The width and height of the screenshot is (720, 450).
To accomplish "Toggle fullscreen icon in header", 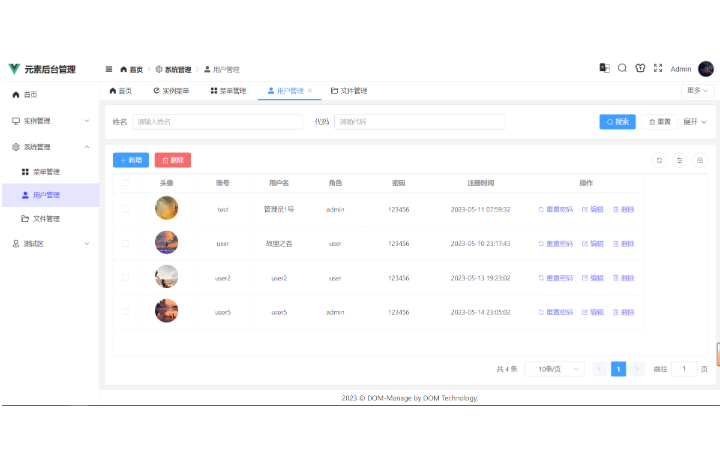I will (658, 68).
